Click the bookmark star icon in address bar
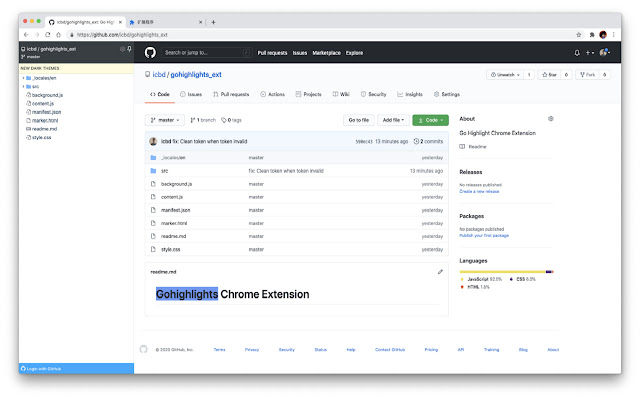Viewport: 640px width, 400px height. pos(578,35)
